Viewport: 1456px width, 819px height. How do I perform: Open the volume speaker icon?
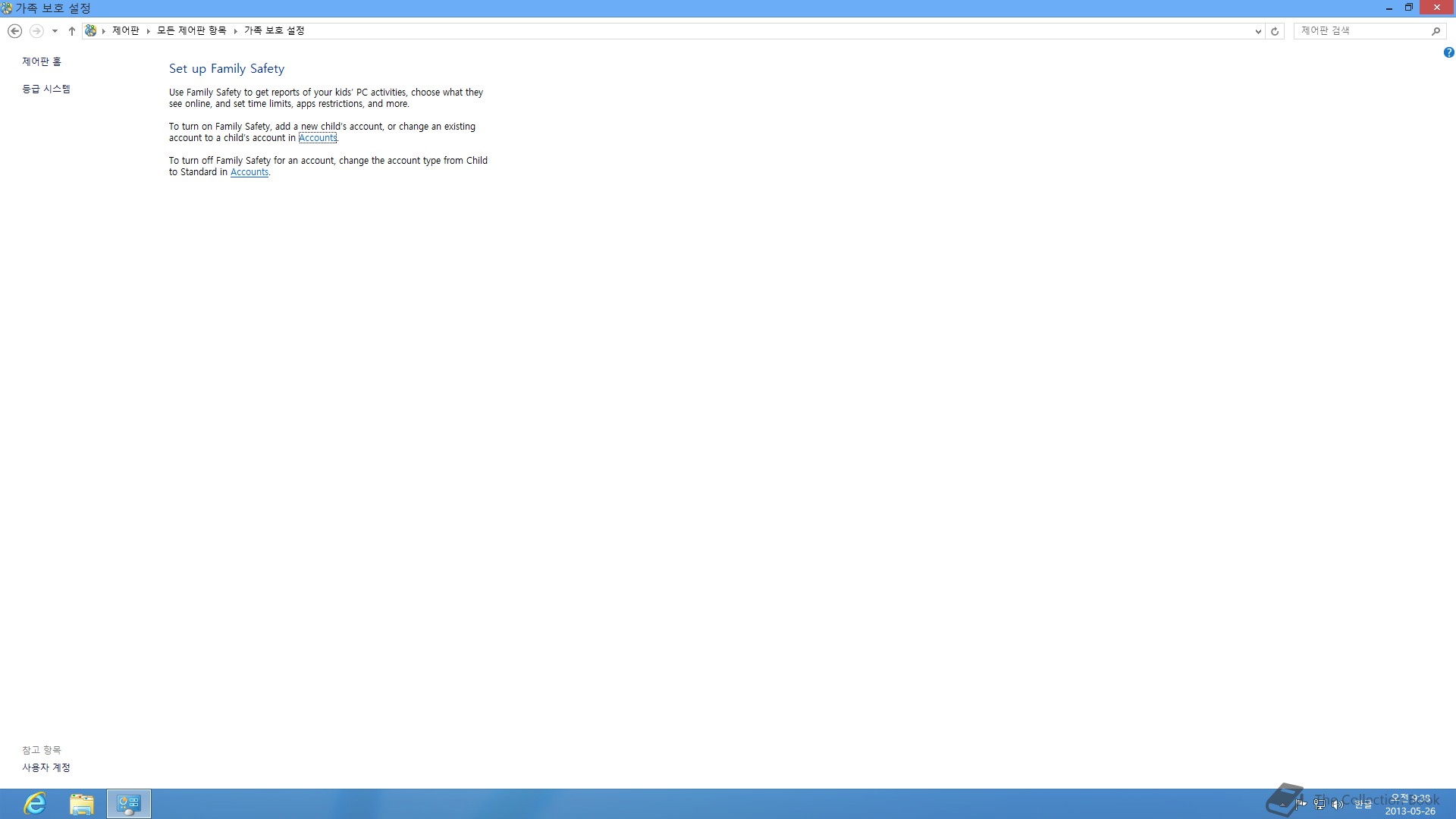[1338, 804]
